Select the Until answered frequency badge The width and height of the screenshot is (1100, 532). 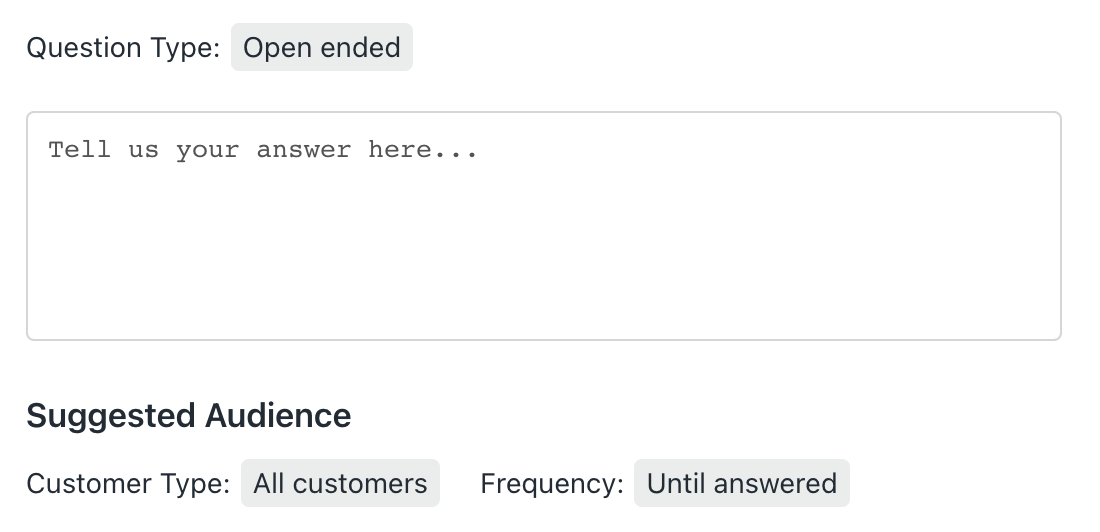(x=741, y=484)
